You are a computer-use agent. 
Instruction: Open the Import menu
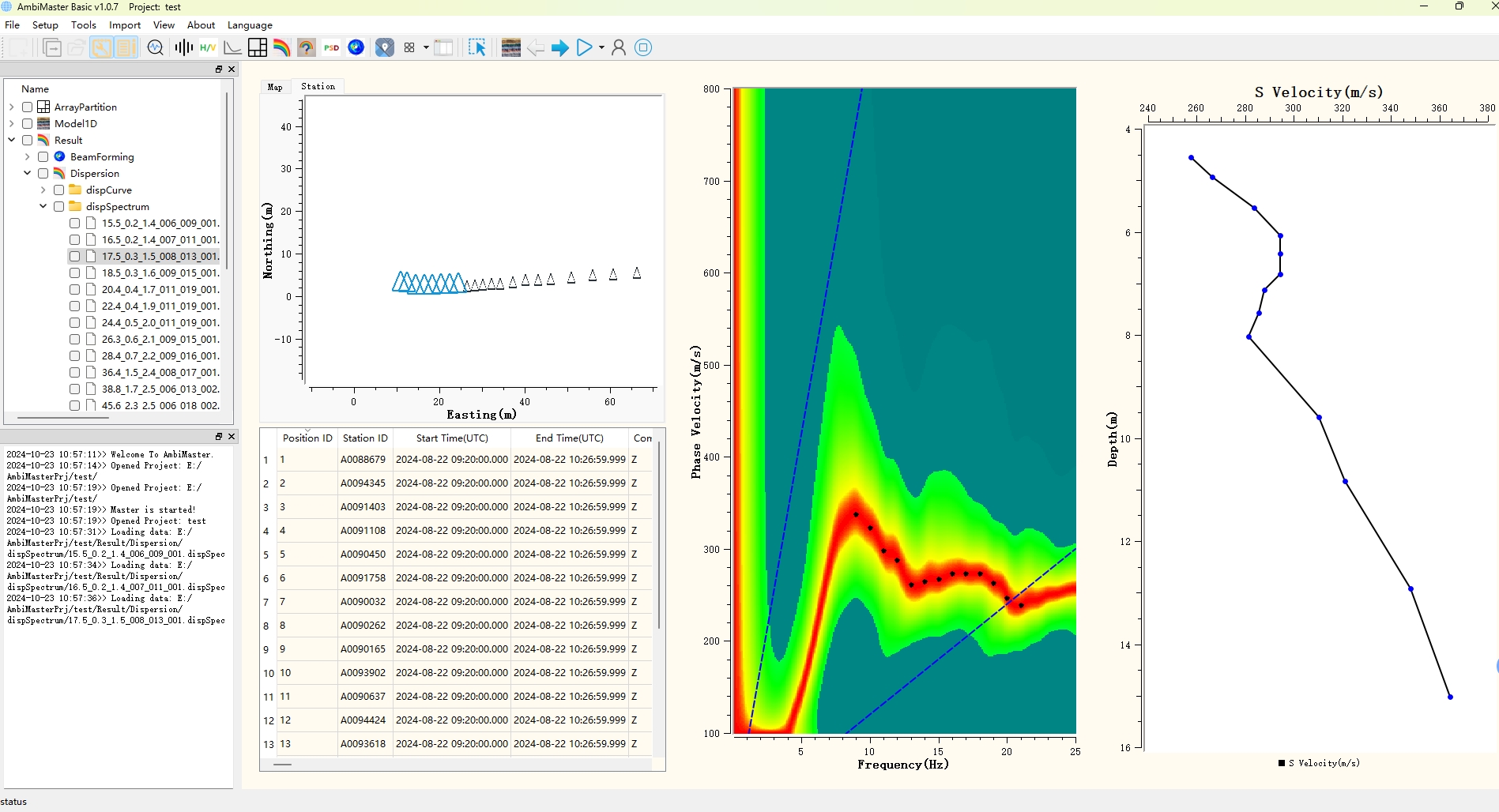pyautogui.click(x=125, y=25)
